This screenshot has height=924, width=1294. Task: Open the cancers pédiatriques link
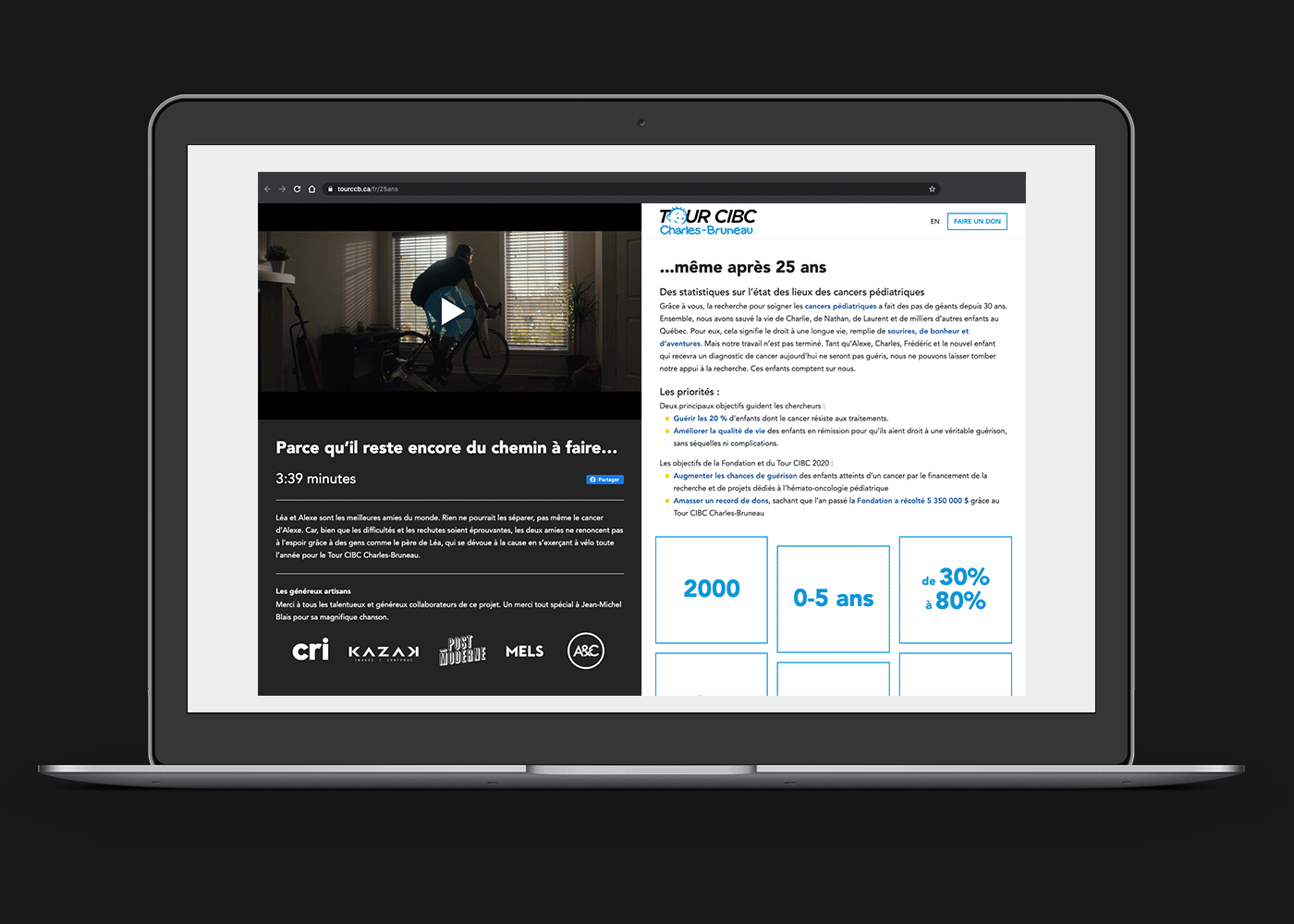pos(840,306)
